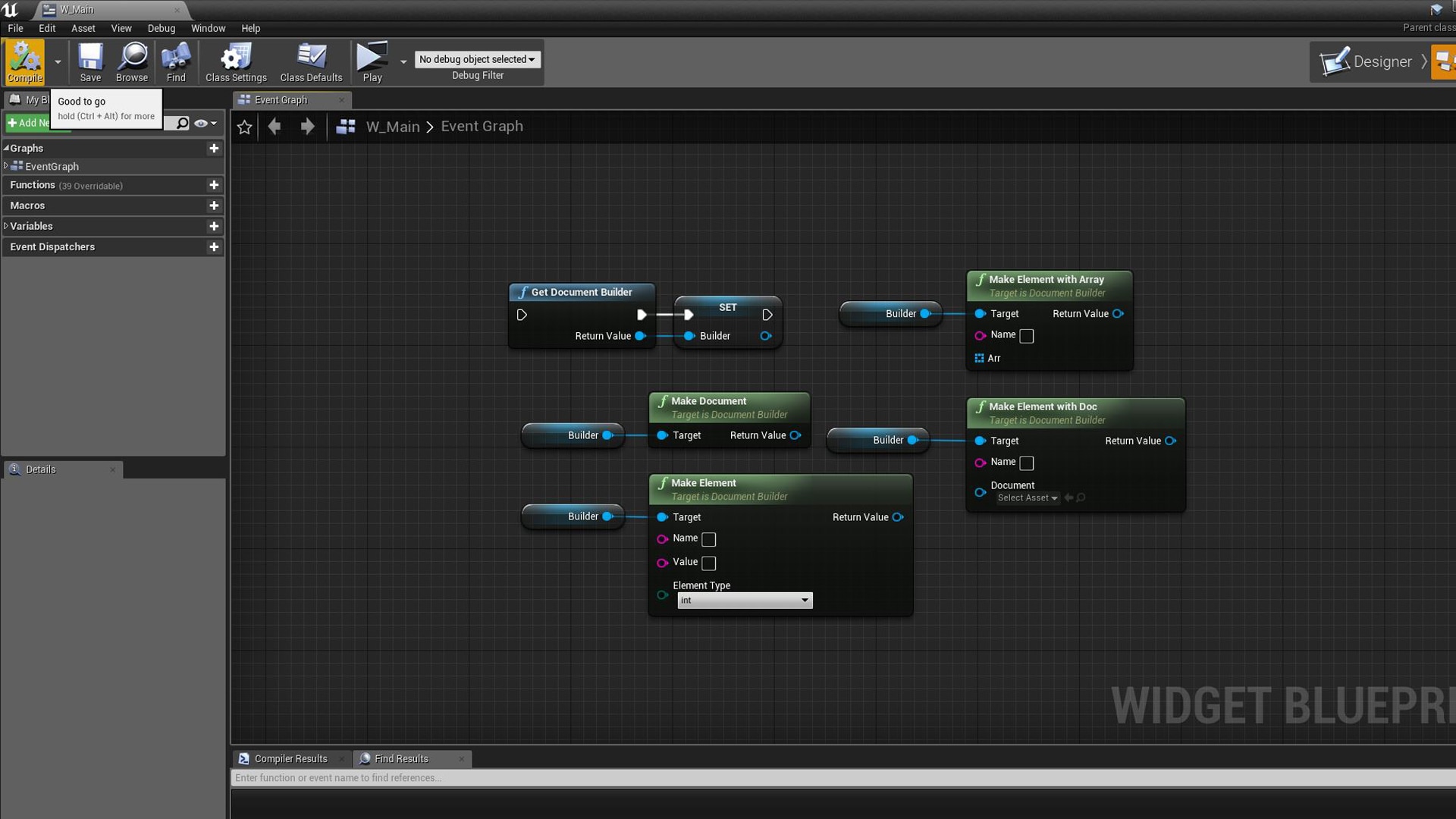Check Name box on Make Element with Array
The height and width of the screenshot is (819, 1456).
(1026, 336)
